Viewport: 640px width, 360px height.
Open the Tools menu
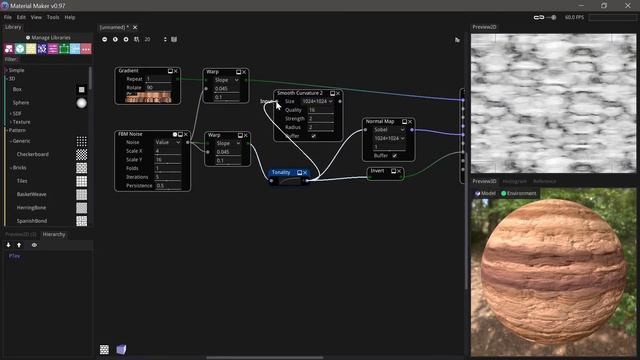(53, 17)
